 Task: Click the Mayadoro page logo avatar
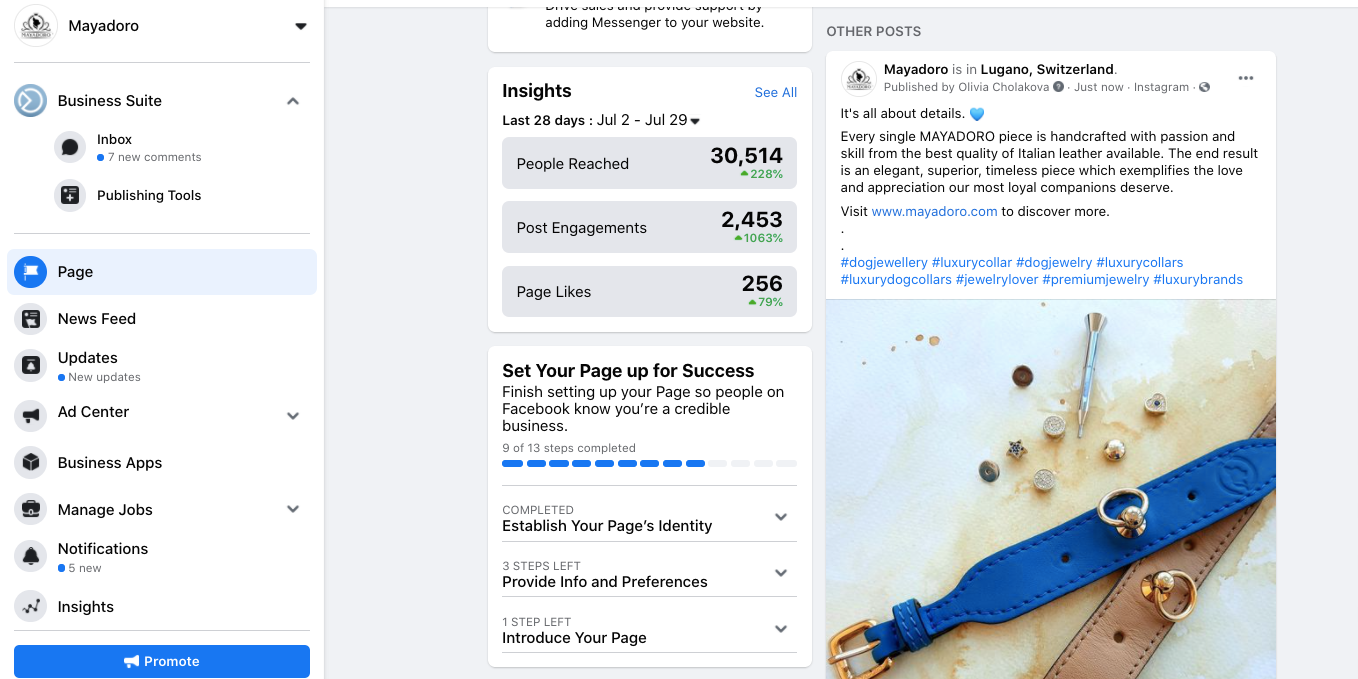tap(36, 26)
